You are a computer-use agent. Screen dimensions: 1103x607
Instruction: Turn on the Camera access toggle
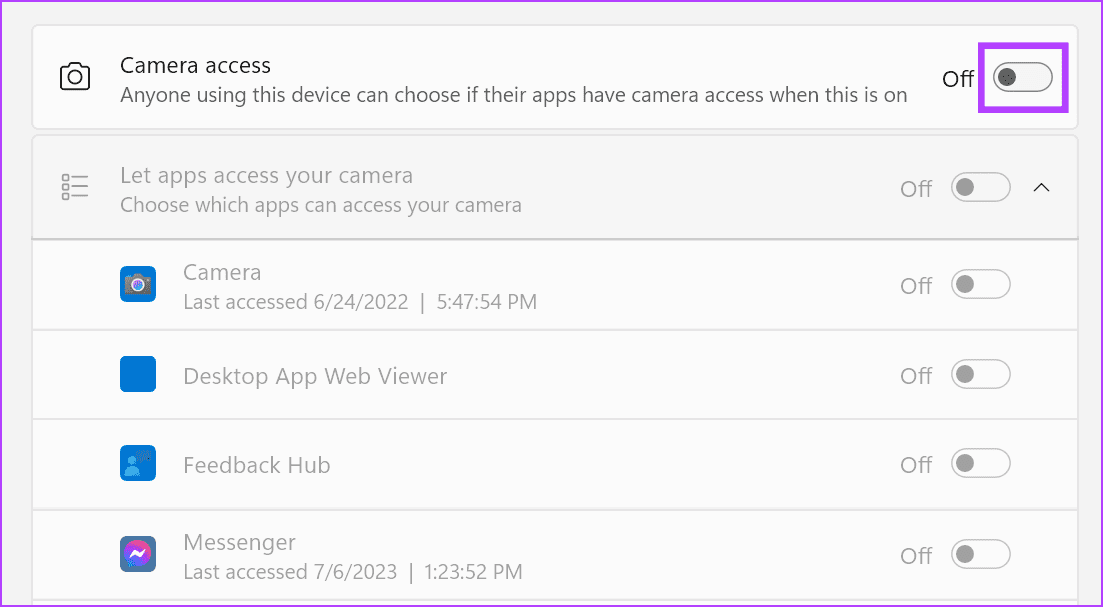click(1022, 77)
